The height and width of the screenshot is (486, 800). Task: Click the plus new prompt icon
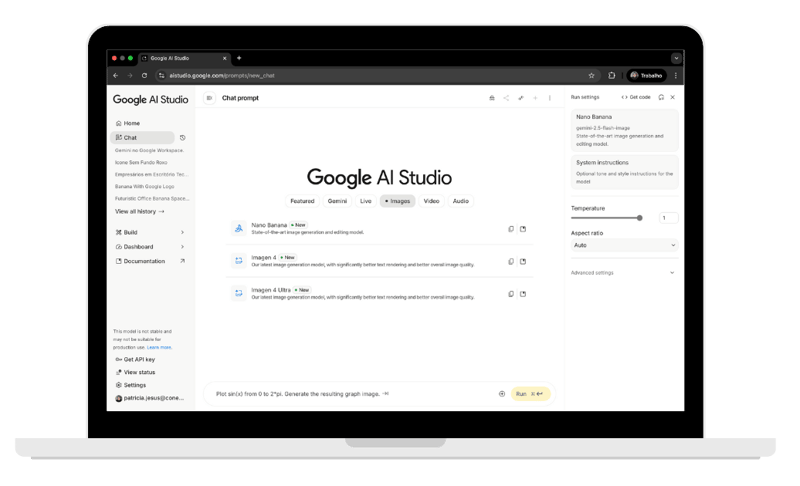535,98
